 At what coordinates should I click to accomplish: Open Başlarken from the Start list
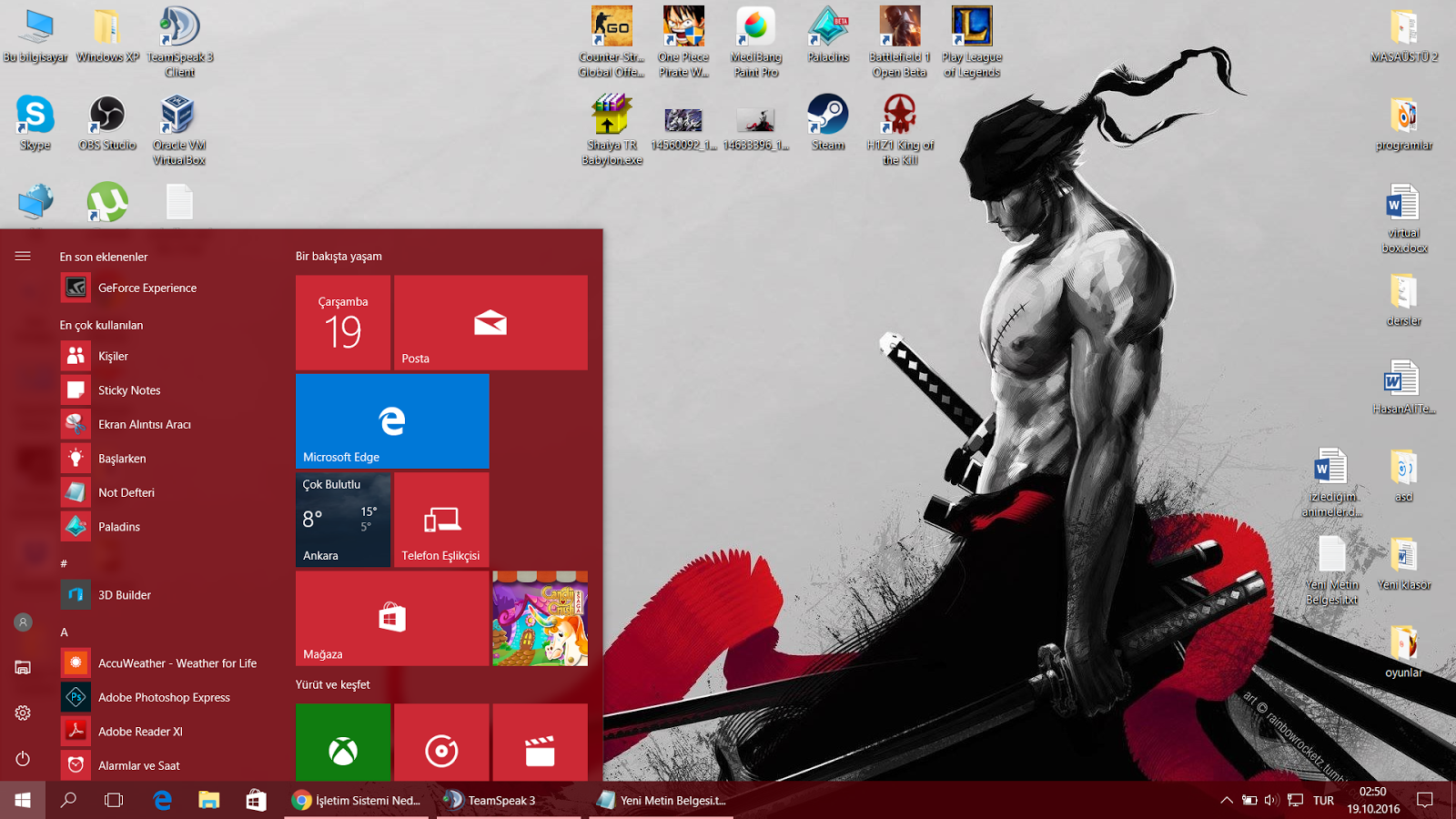(x=168, y=459)
